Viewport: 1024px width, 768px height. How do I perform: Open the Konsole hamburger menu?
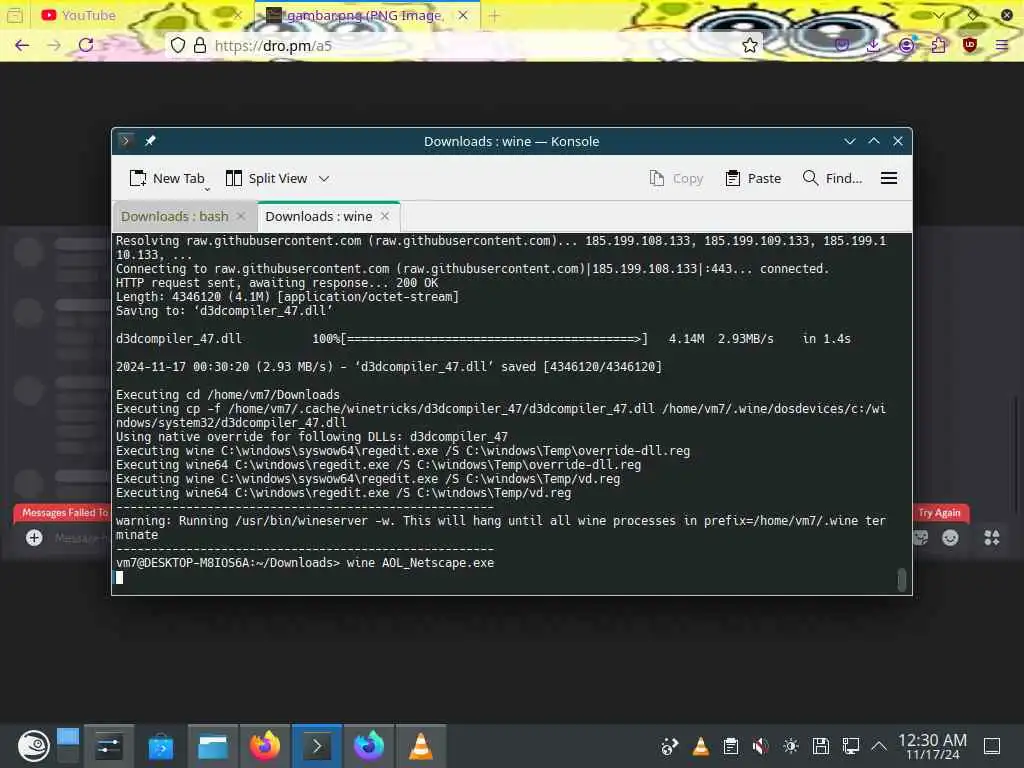(x=889, y=178)
